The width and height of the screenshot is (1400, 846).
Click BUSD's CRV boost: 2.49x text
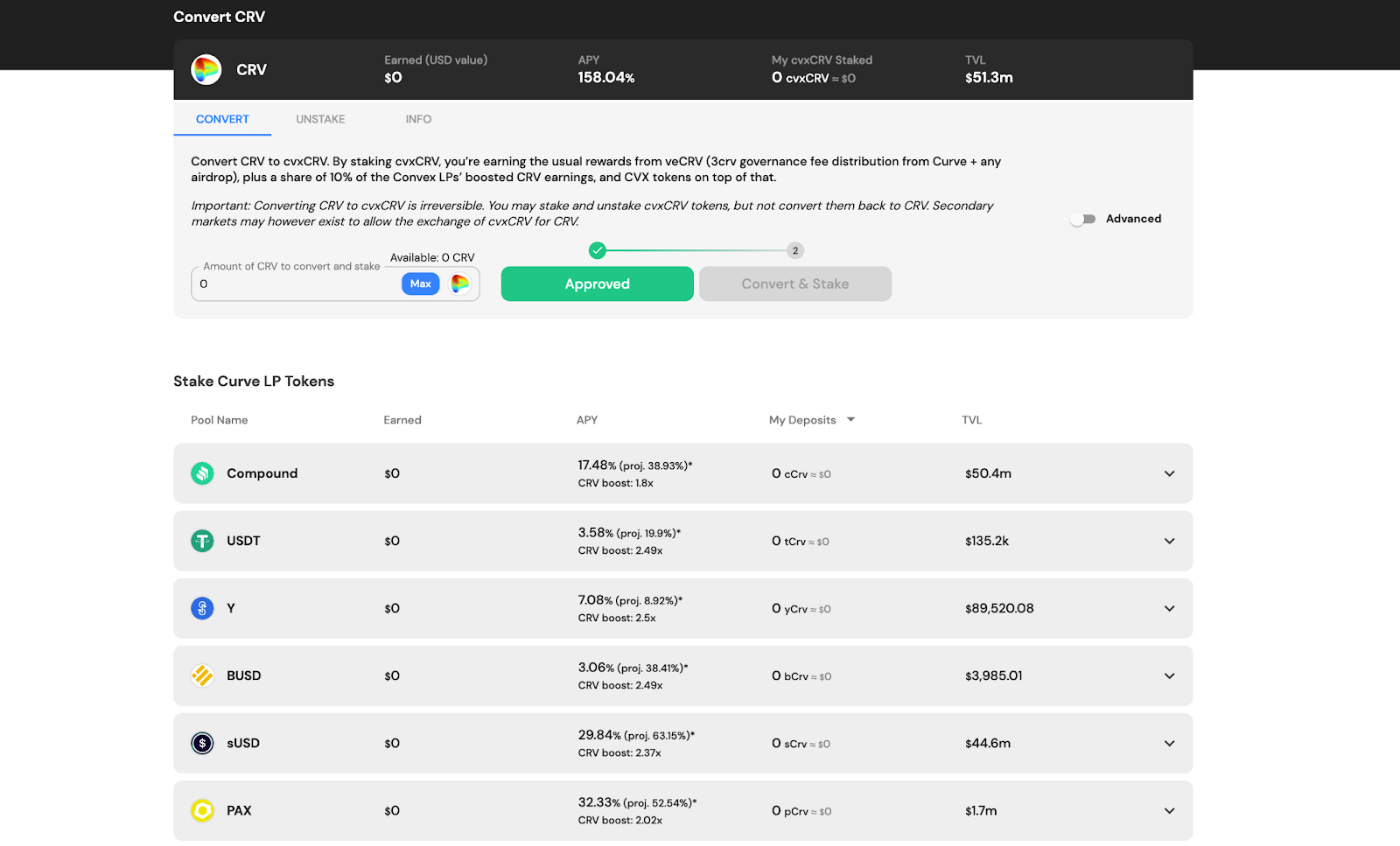[620, 685]
